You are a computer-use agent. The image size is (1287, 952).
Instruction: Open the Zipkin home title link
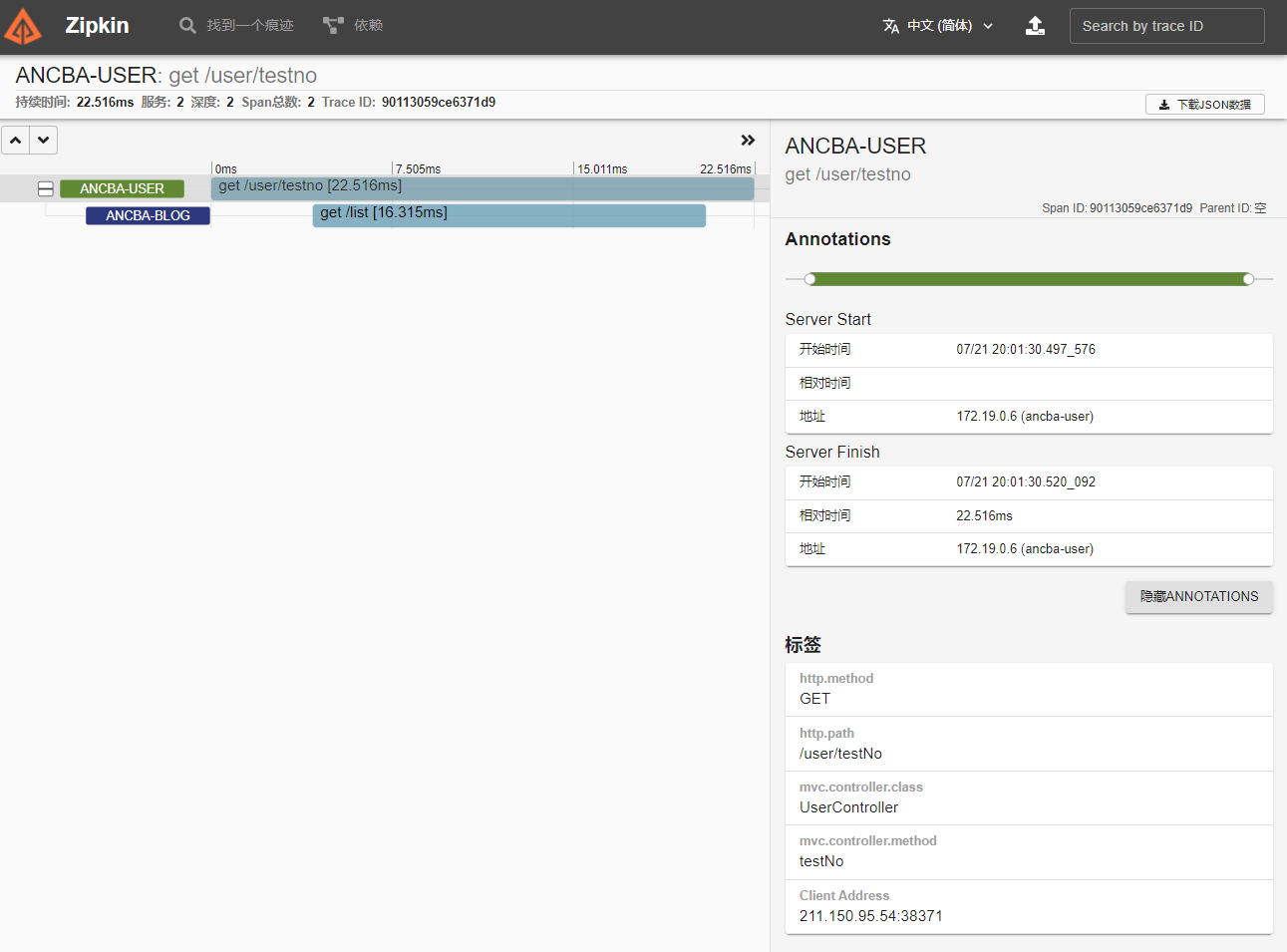pyautogui.click(x=97, y=26)
